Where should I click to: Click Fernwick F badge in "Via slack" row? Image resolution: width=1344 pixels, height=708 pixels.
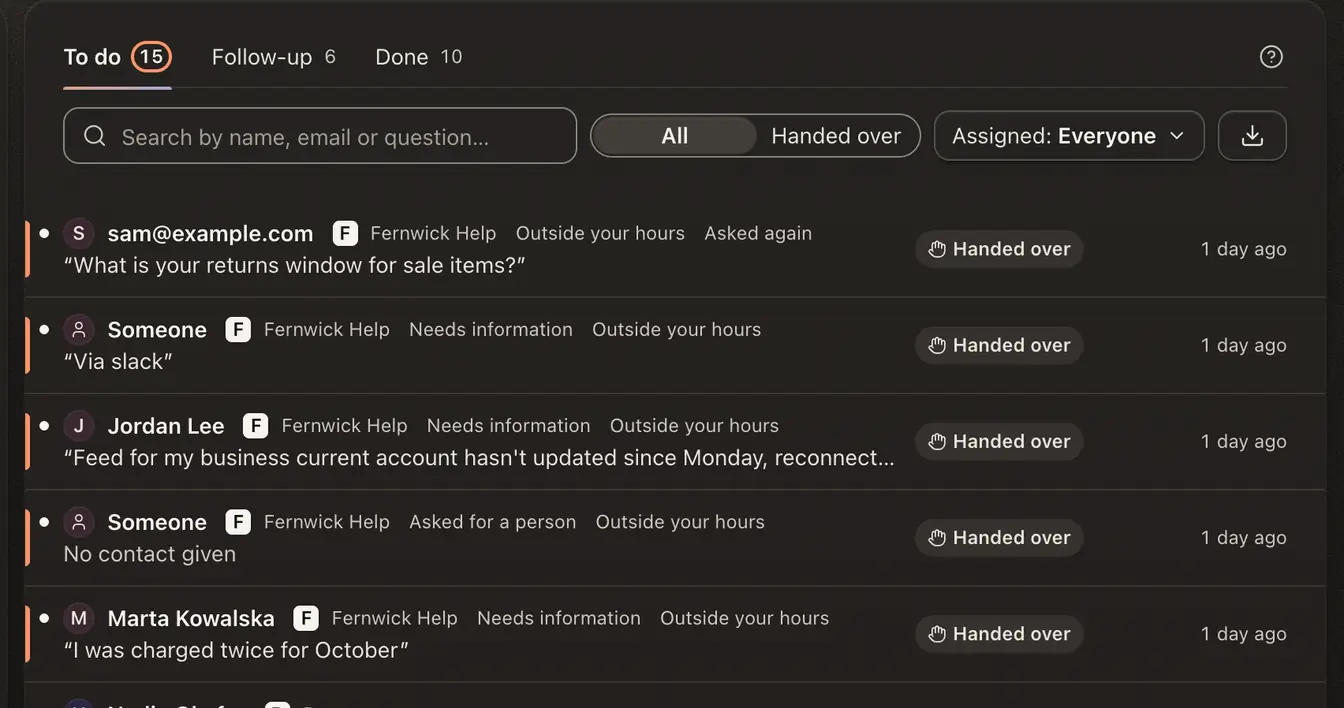click(238, 329)
